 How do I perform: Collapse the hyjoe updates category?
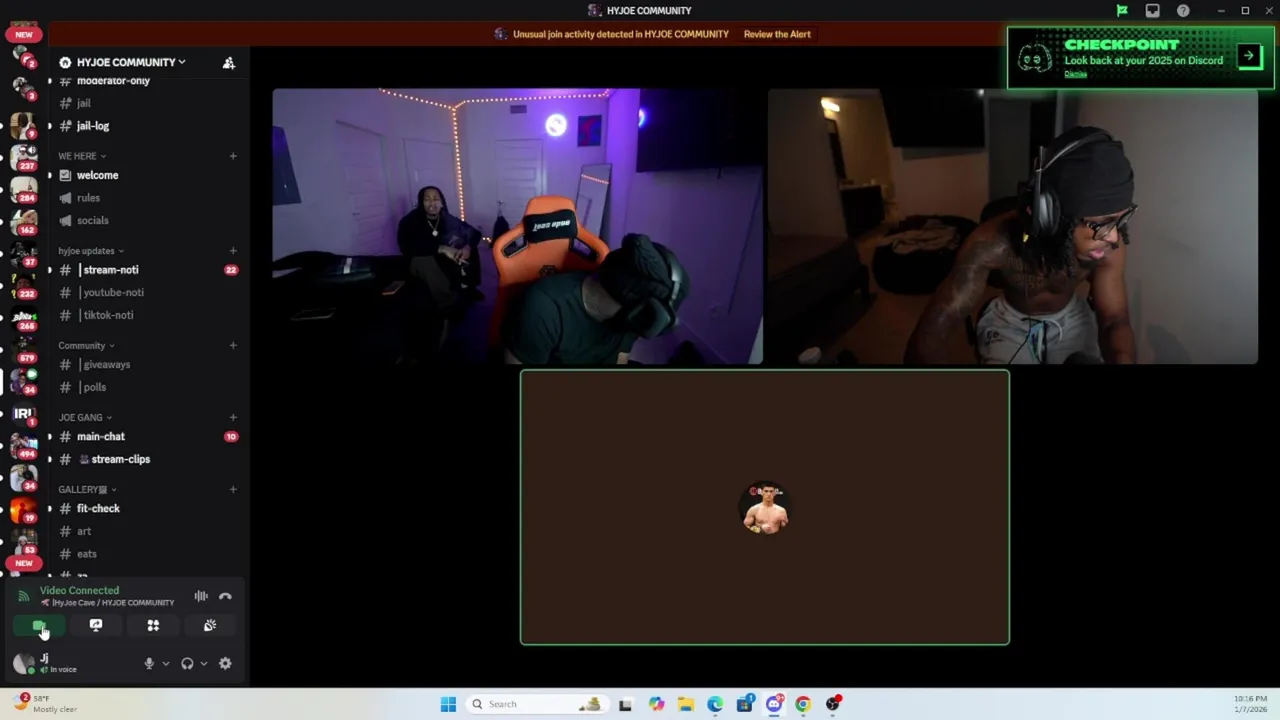pos(91,251)
